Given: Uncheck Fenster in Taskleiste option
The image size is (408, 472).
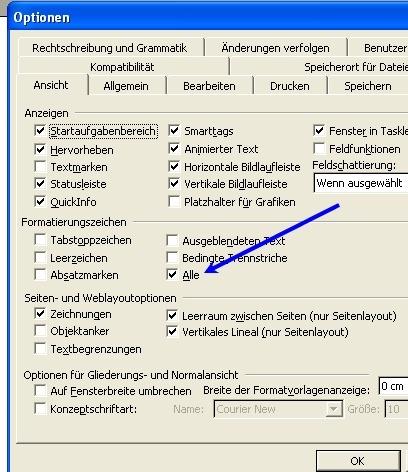Looking at the screenshot, I should 319,130.
